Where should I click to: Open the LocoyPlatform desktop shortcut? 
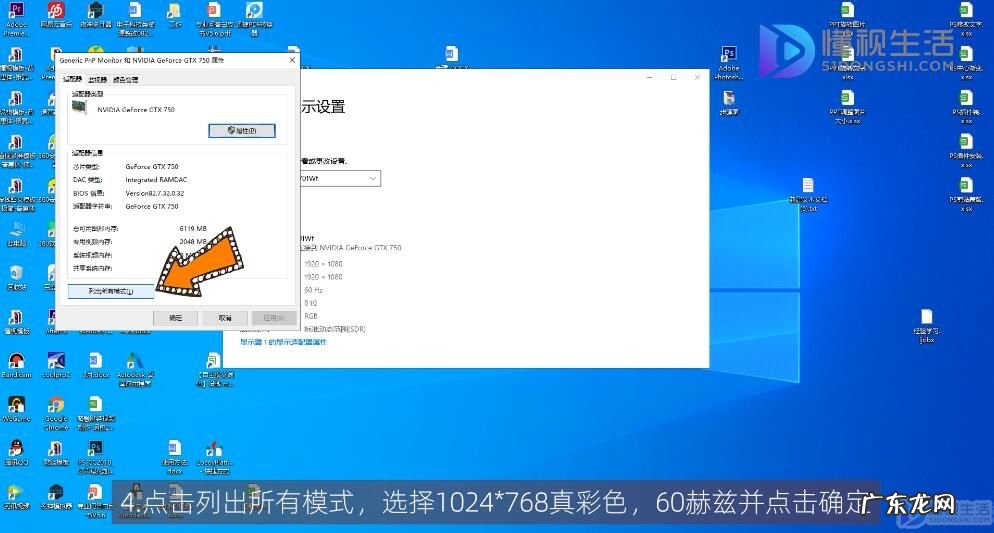pyautogui.click(x=214, y=457)
